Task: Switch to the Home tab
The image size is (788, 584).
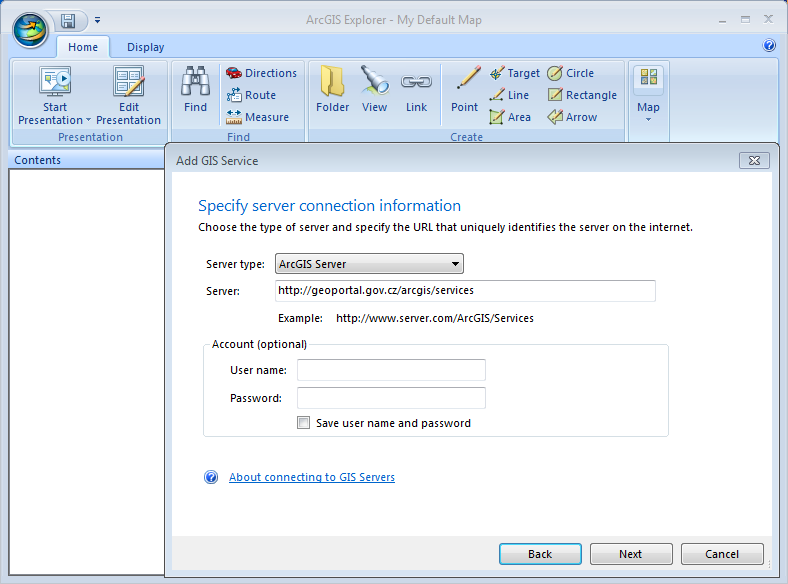Action: [83, 47]
